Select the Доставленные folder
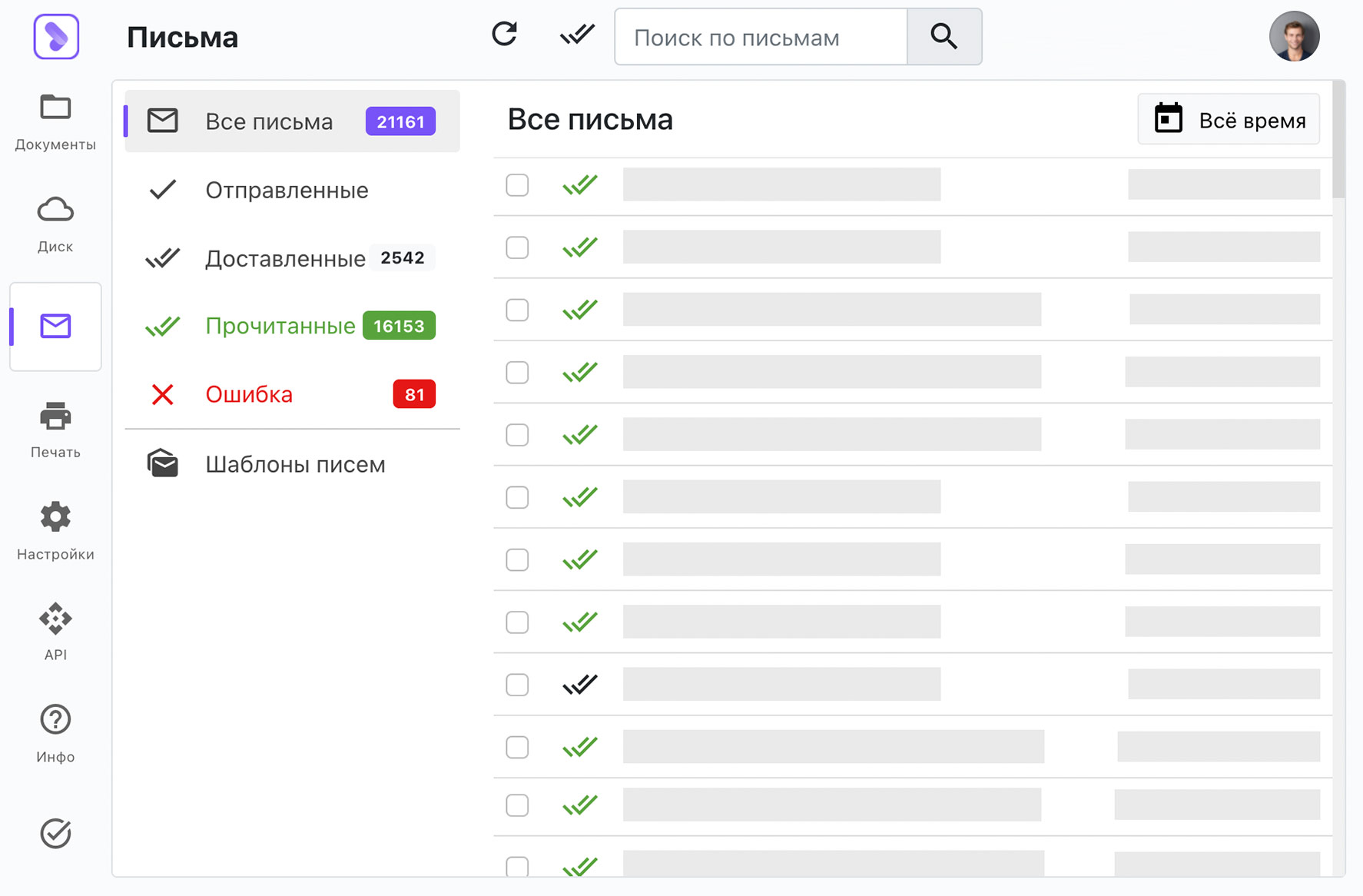 [x=292, y=258]
